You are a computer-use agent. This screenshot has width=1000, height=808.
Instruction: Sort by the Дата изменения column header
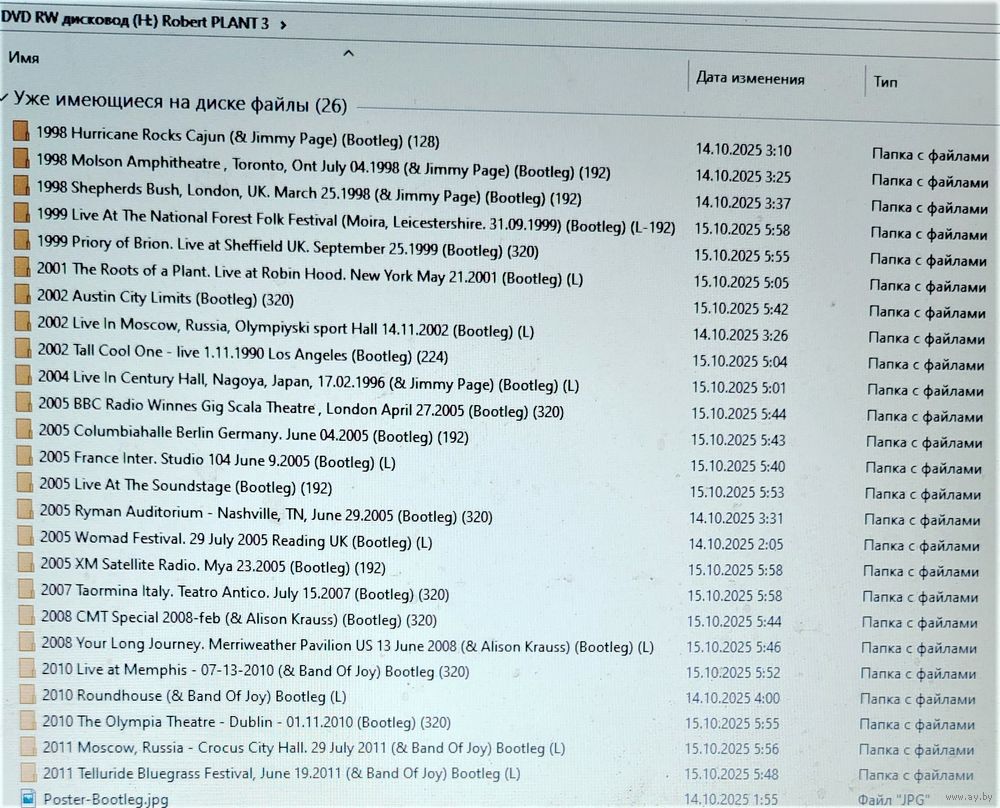[x=750, y=78]
